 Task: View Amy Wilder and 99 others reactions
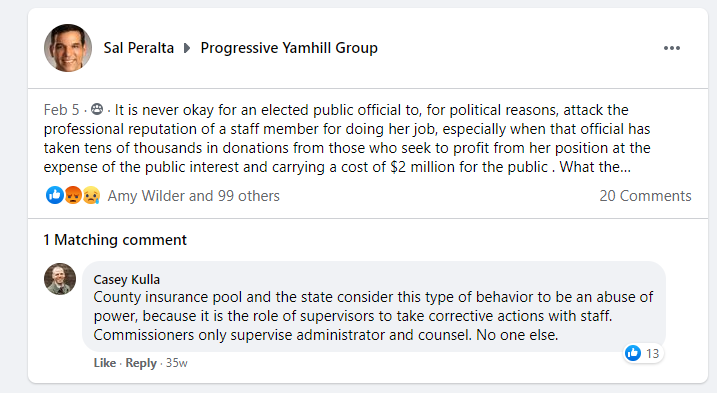click(193, 196)
